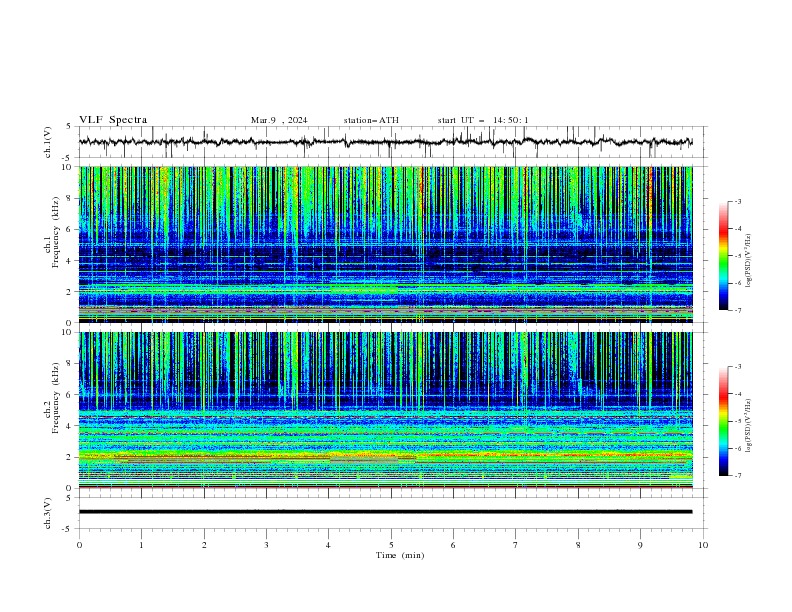Screen dimensions: 792x612
Task: Click inside the ch.2 spectrogram panel
Action: click(385, 410)
